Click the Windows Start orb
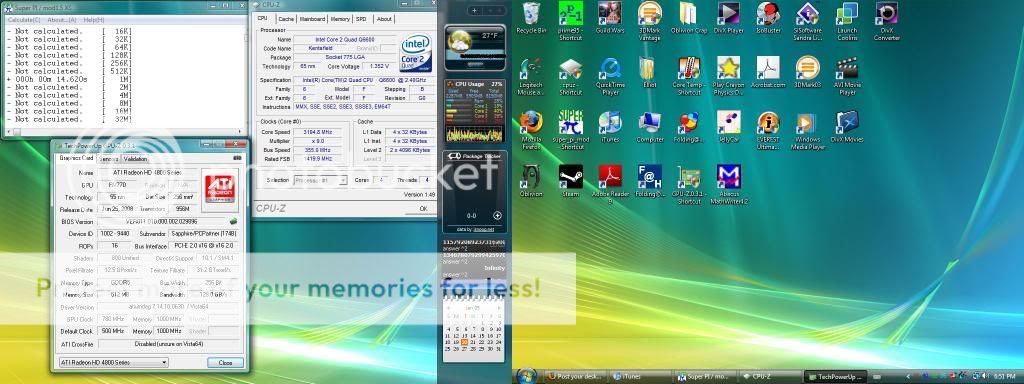Viewport: 1024px width, 384px height. click(526, 376)
